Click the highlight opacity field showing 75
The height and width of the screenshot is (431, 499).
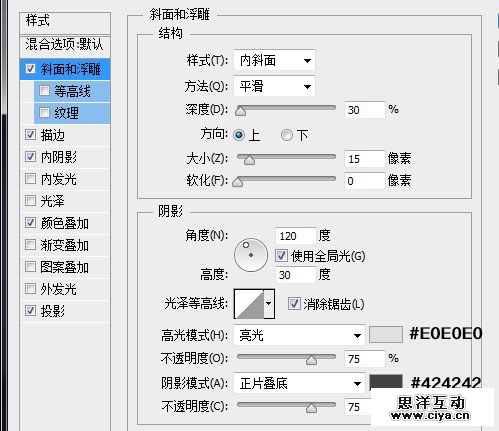365,359
